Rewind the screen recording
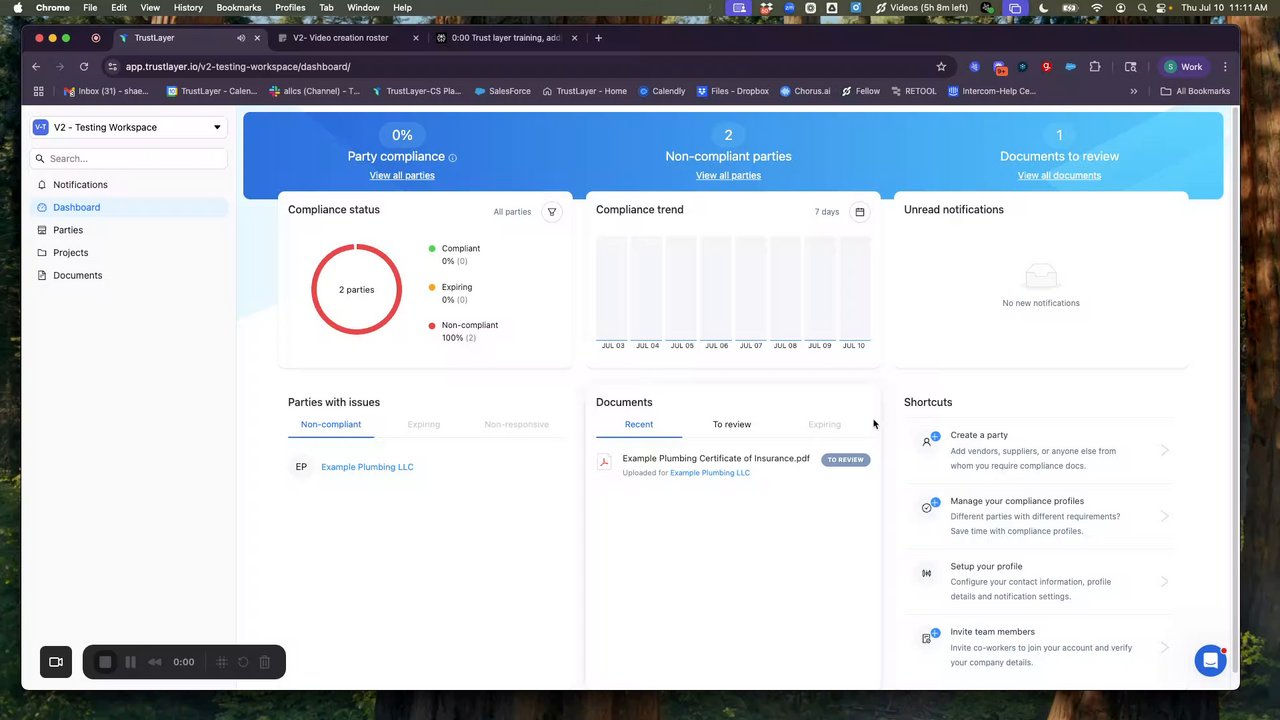Viewport: 1280px width, 720px height. (x=155, y=662)
